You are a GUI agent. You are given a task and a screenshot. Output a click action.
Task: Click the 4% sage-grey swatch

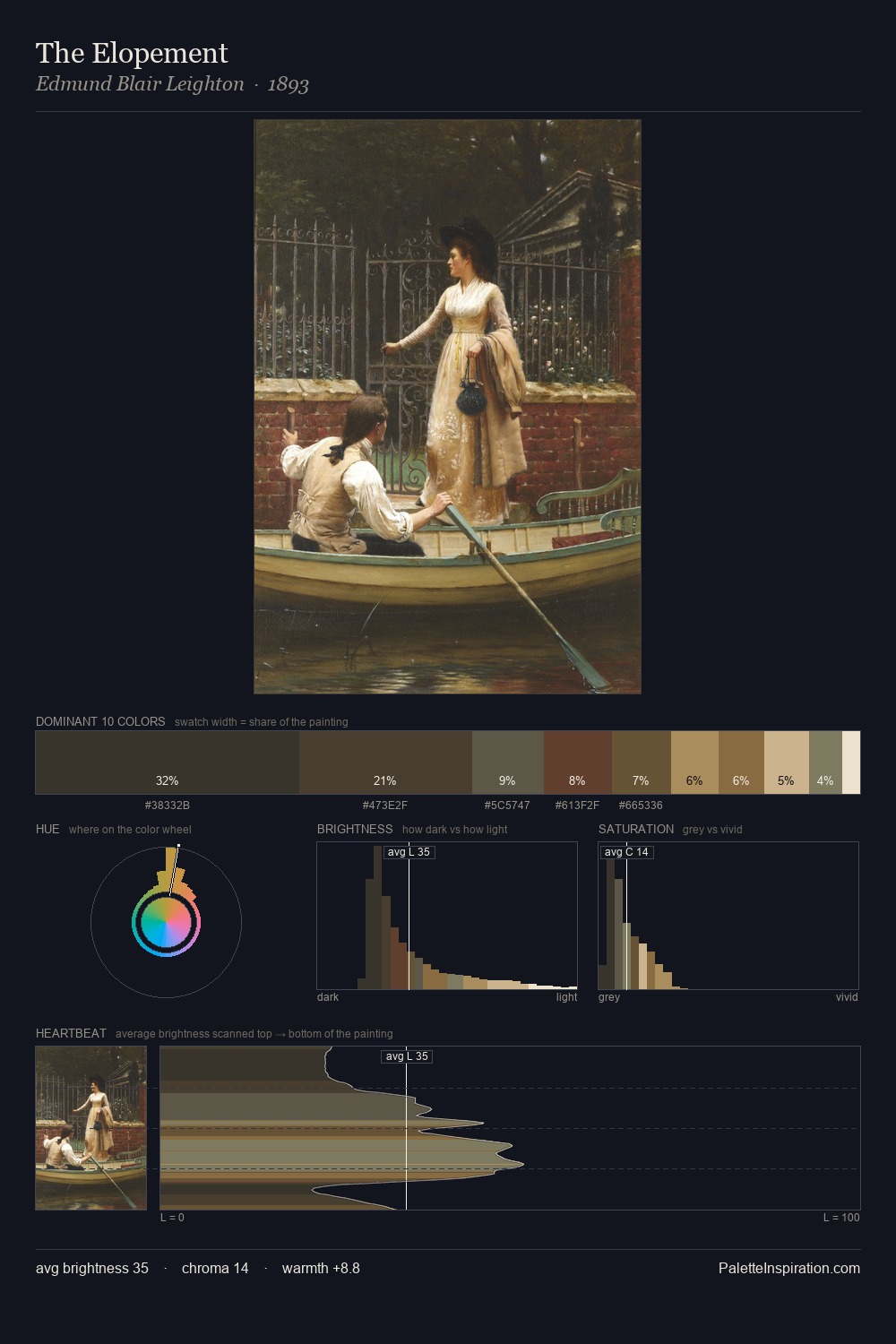[x=825, y=762]
